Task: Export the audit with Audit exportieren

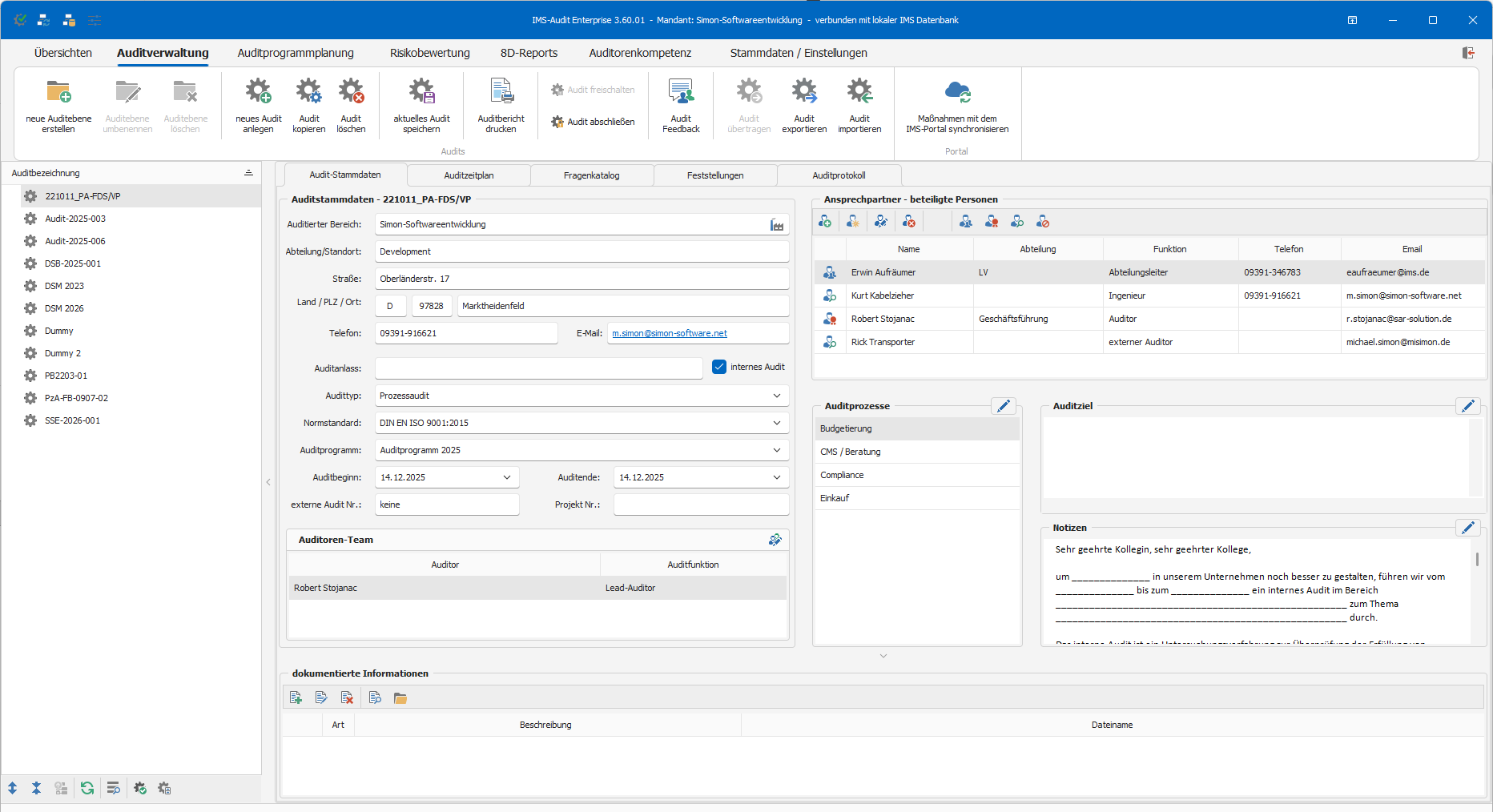Action: (804, 106)
